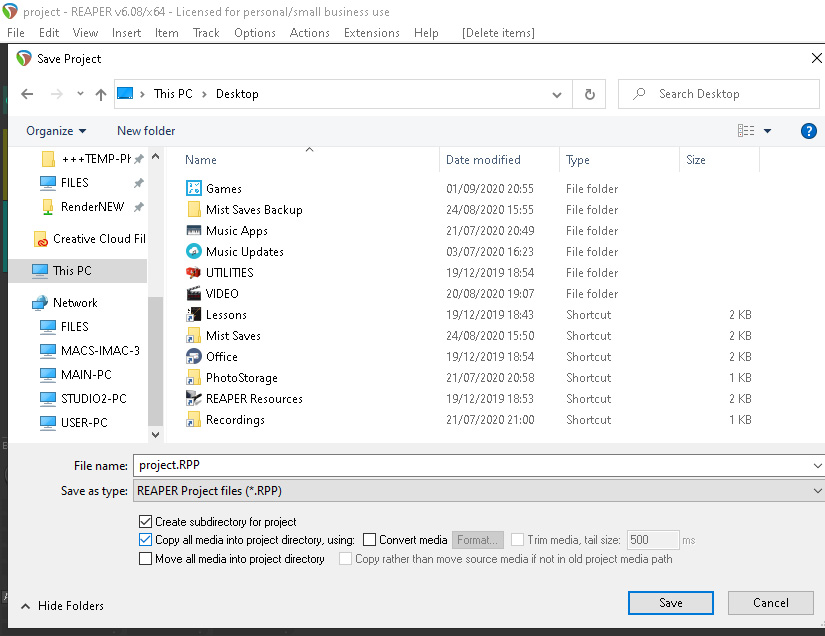Click the Games folder icon
This screenshot has height=636, width=825.
(194, 188)
